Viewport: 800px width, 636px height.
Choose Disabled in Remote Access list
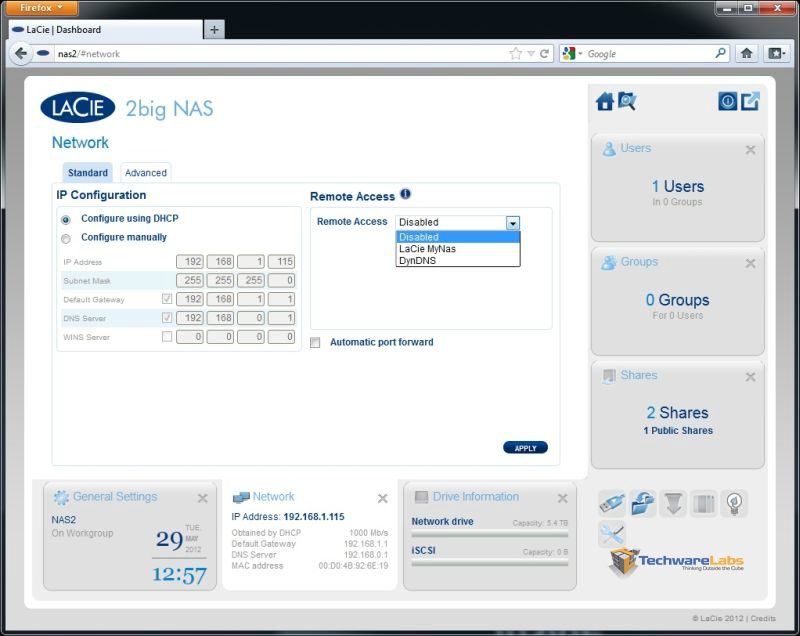[x=458, y=237]
